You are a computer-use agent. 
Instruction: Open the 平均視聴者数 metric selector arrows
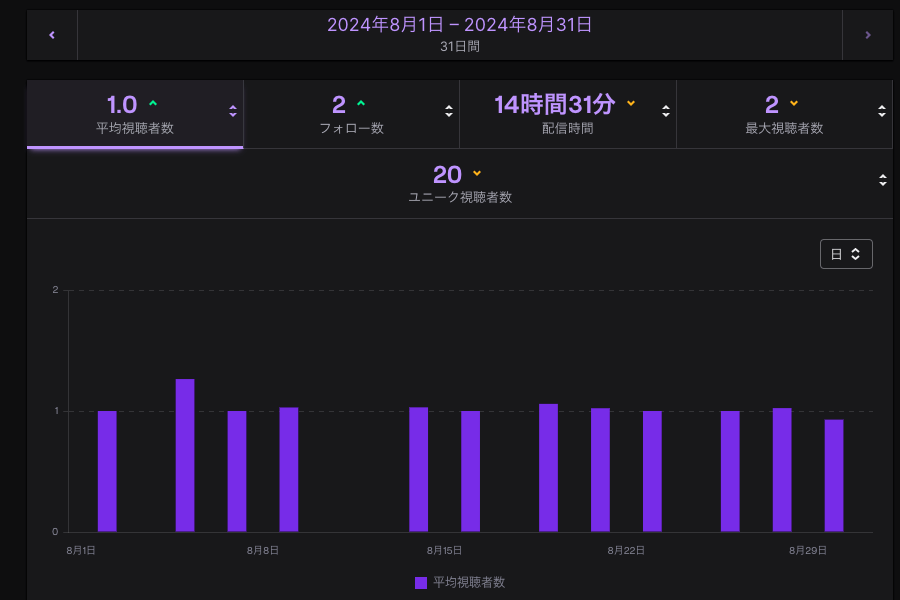(x=233, y=111)
